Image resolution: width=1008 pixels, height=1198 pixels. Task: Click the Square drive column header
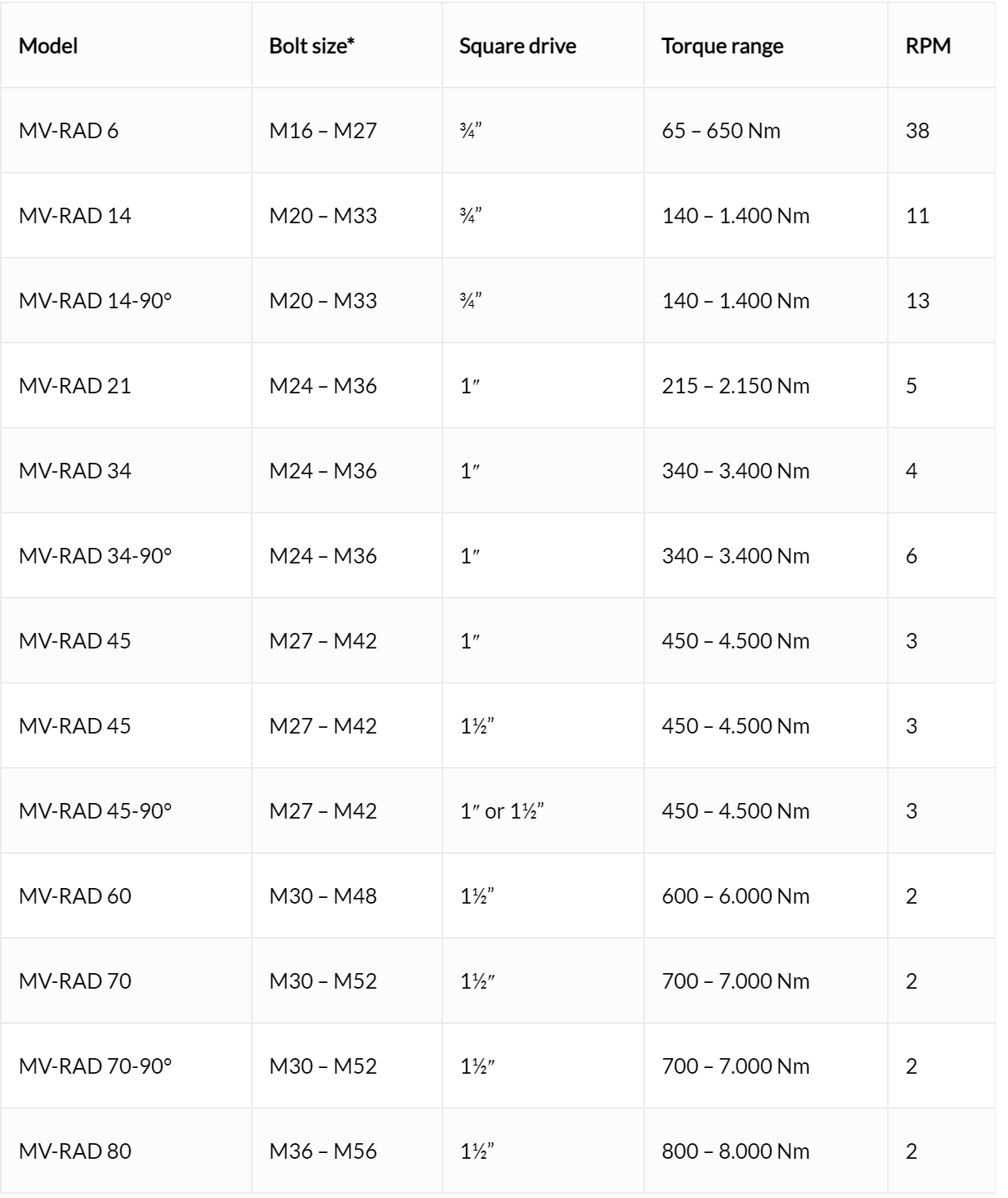(x=543, y=46)
